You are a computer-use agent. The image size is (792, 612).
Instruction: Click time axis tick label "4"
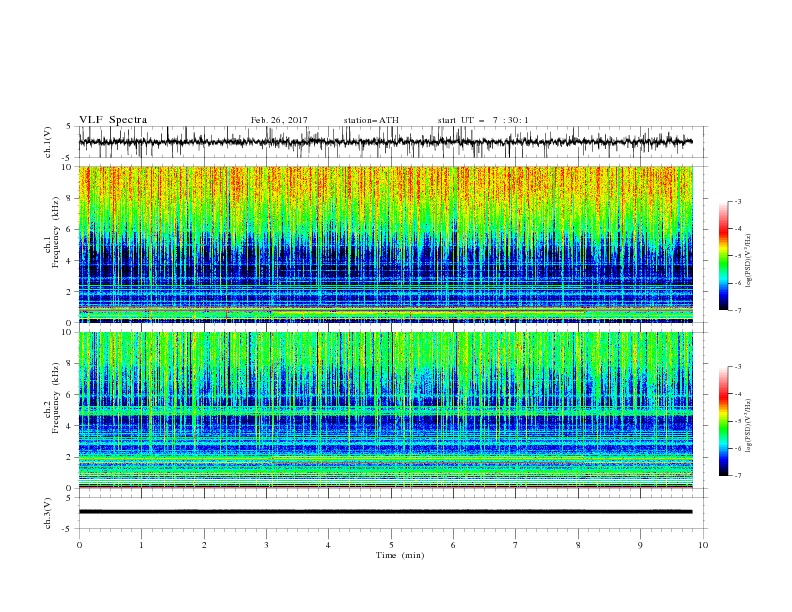tap(328, 545)
